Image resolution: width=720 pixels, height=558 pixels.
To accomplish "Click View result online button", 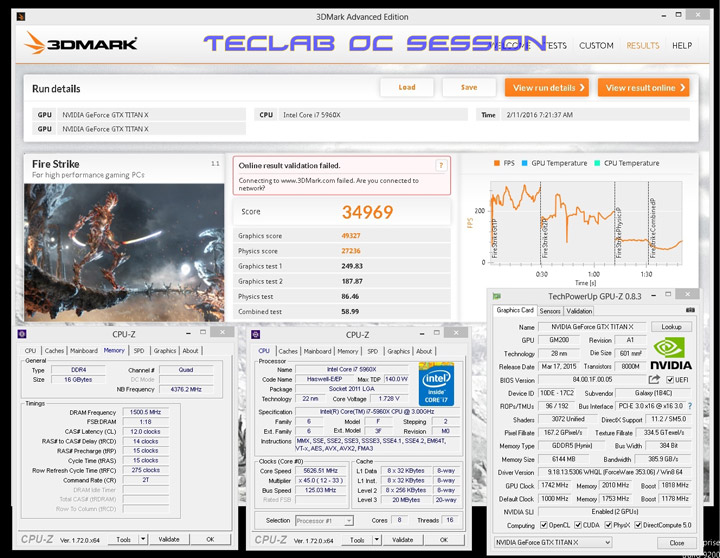I will (643, 87).
